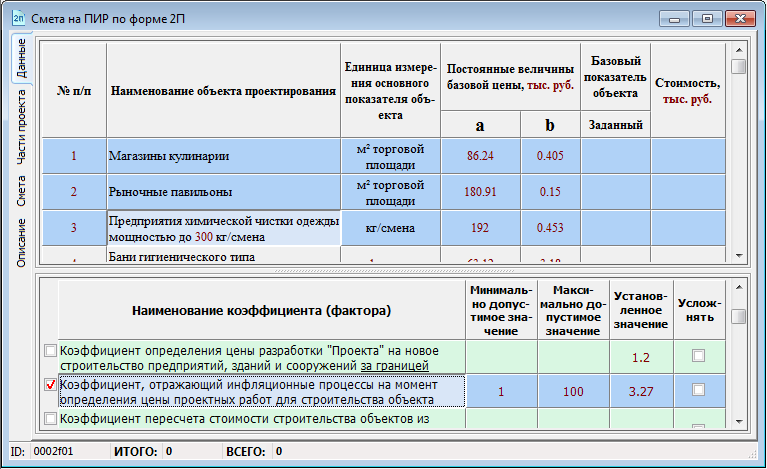Click кг/смена unit cell
767x469 pixels.
390,228
